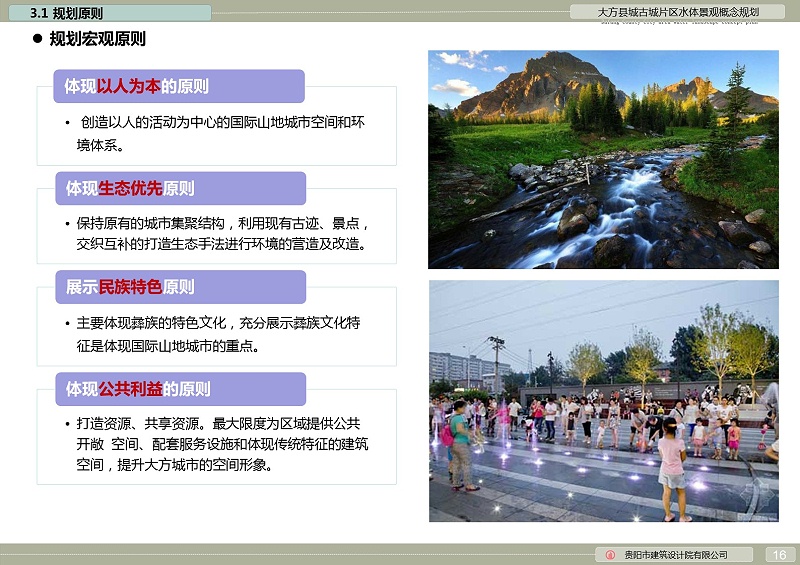The width and height of the screenshot is (800, 565).
Task: Click the red company logo icon in footer
Action: coord(609,555)
